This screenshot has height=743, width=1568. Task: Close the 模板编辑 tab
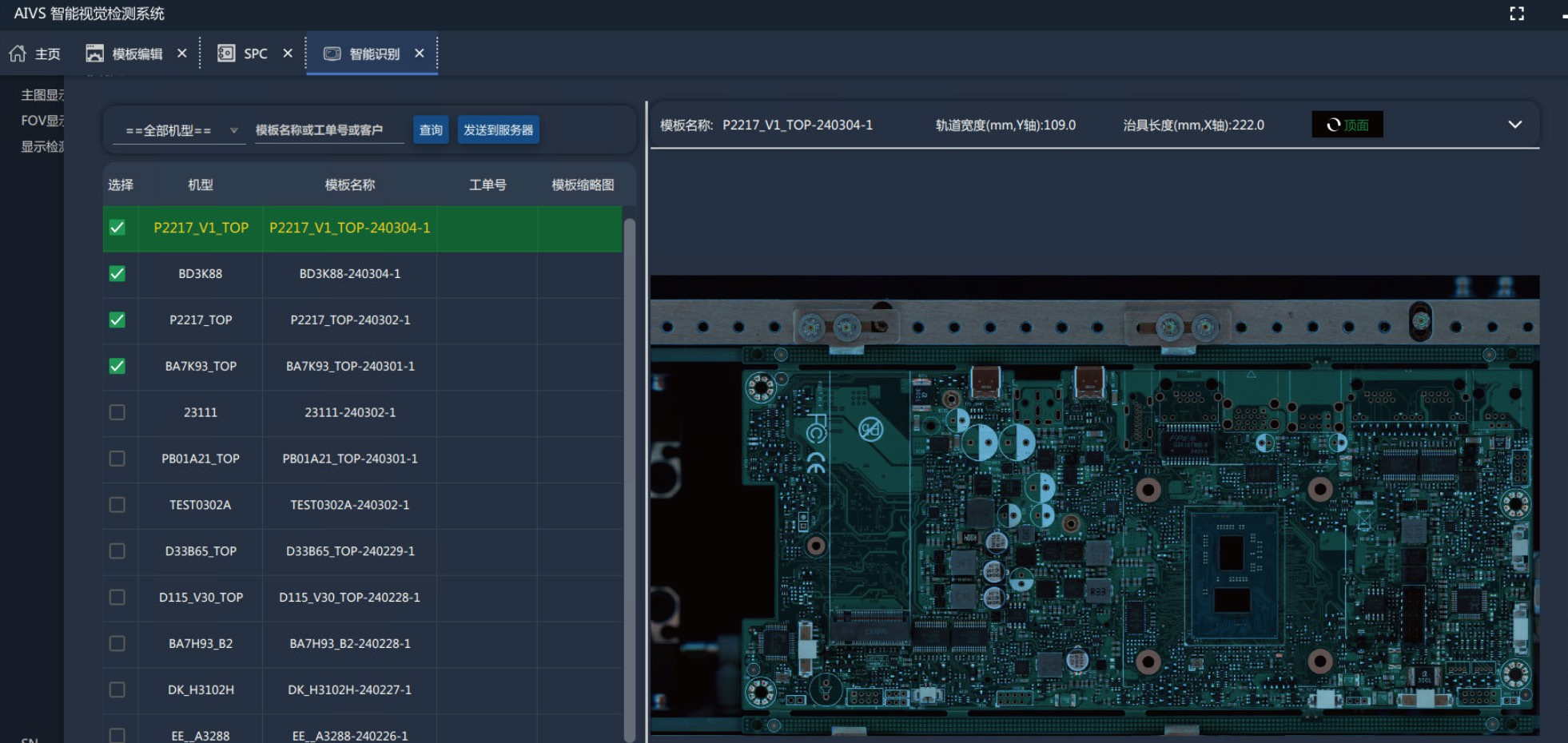click(x=182, y=54)
